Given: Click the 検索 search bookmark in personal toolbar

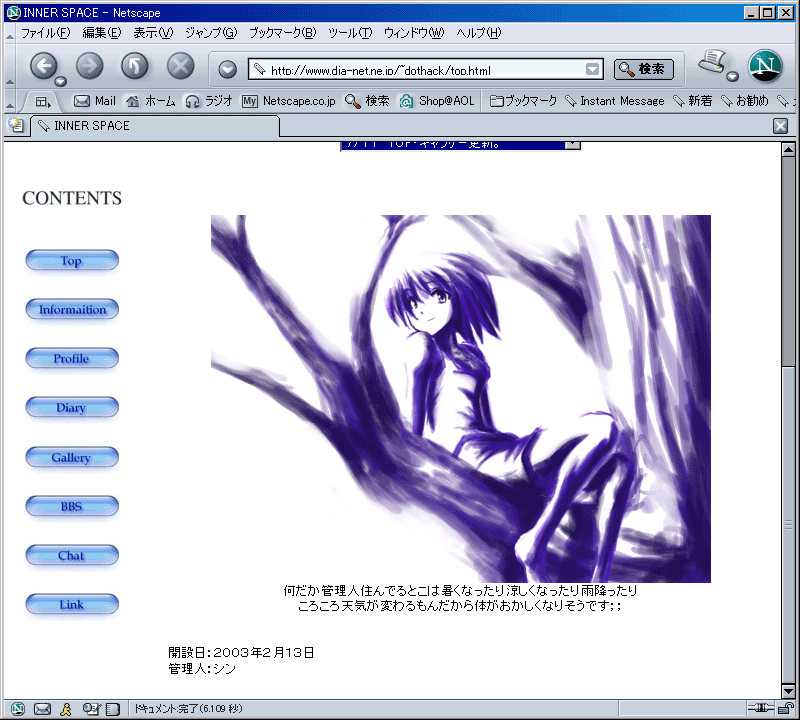Looking at the screenshot, I should click(367, 101).
